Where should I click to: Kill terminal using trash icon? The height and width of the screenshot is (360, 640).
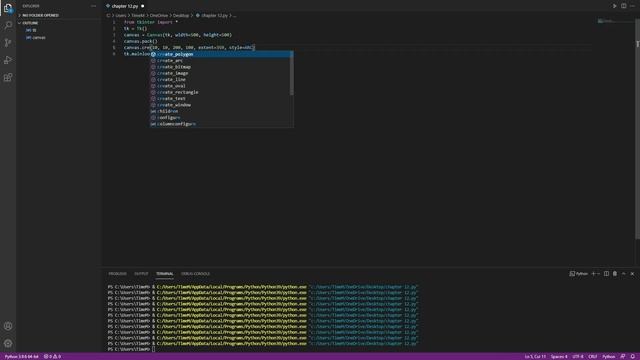[x=615, y=274]
